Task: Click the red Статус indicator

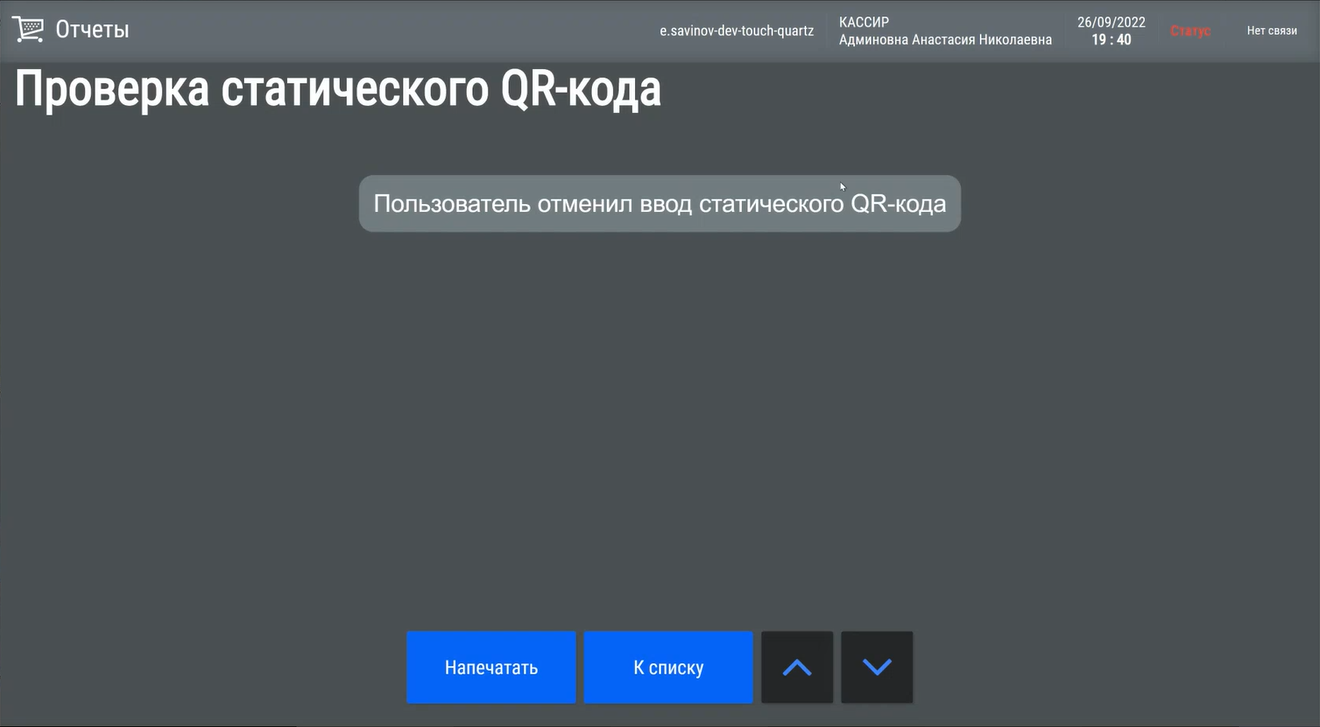Action: (1190, 31)
